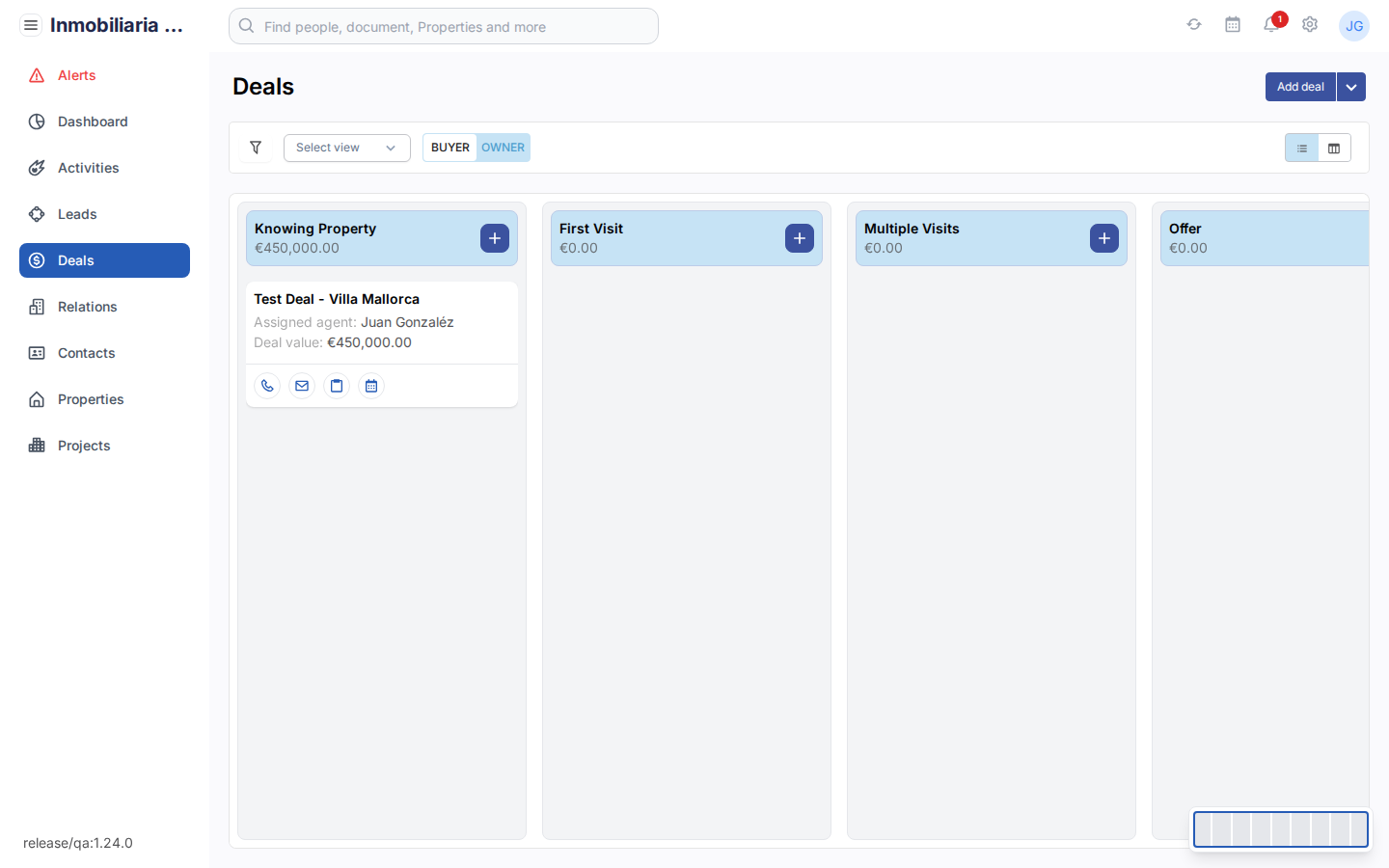Navigate to Leads in the sidebar
Viewport: 1389px width, 868px height.
(76, 213)
